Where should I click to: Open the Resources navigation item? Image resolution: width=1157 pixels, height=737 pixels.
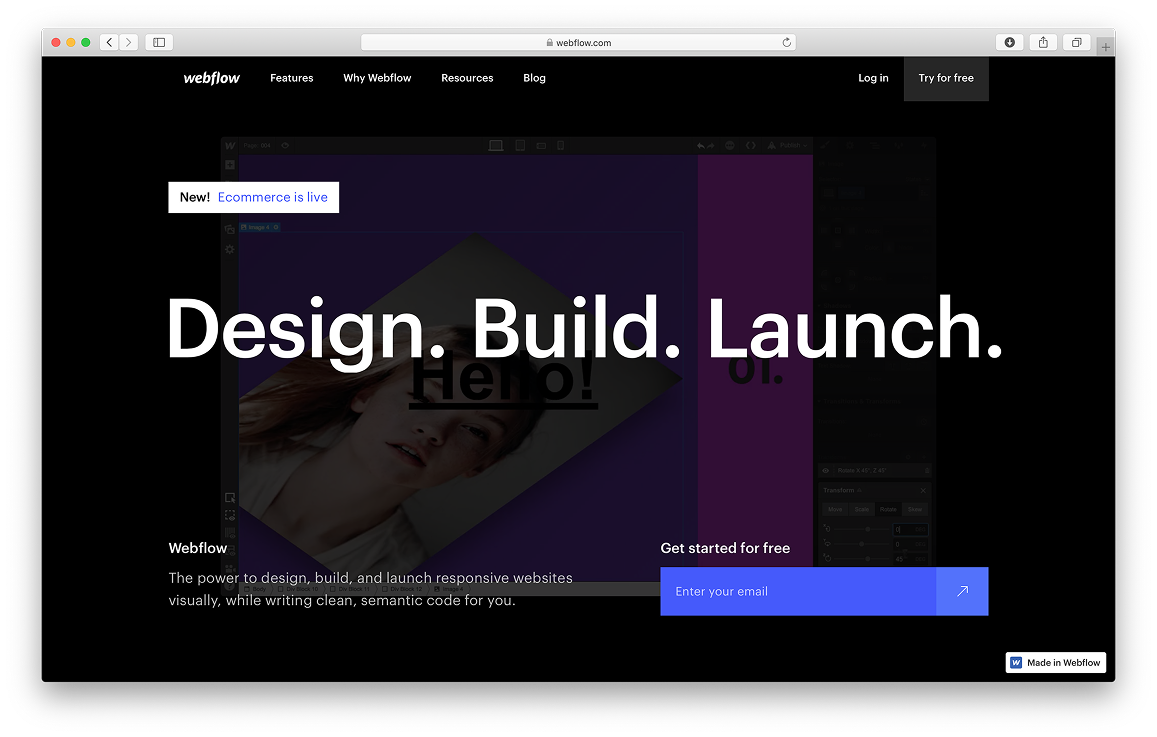467,77
